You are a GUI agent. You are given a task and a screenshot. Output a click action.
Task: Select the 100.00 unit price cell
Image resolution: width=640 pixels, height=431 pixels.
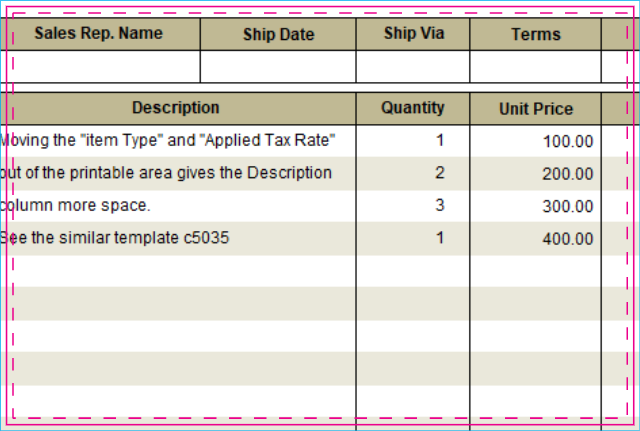click(535, 141)
